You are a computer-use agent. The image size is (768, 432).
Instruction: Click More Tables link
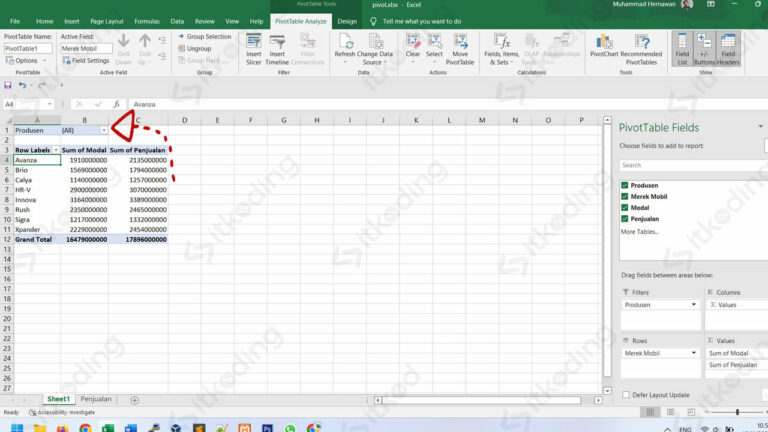coord(640,232)
